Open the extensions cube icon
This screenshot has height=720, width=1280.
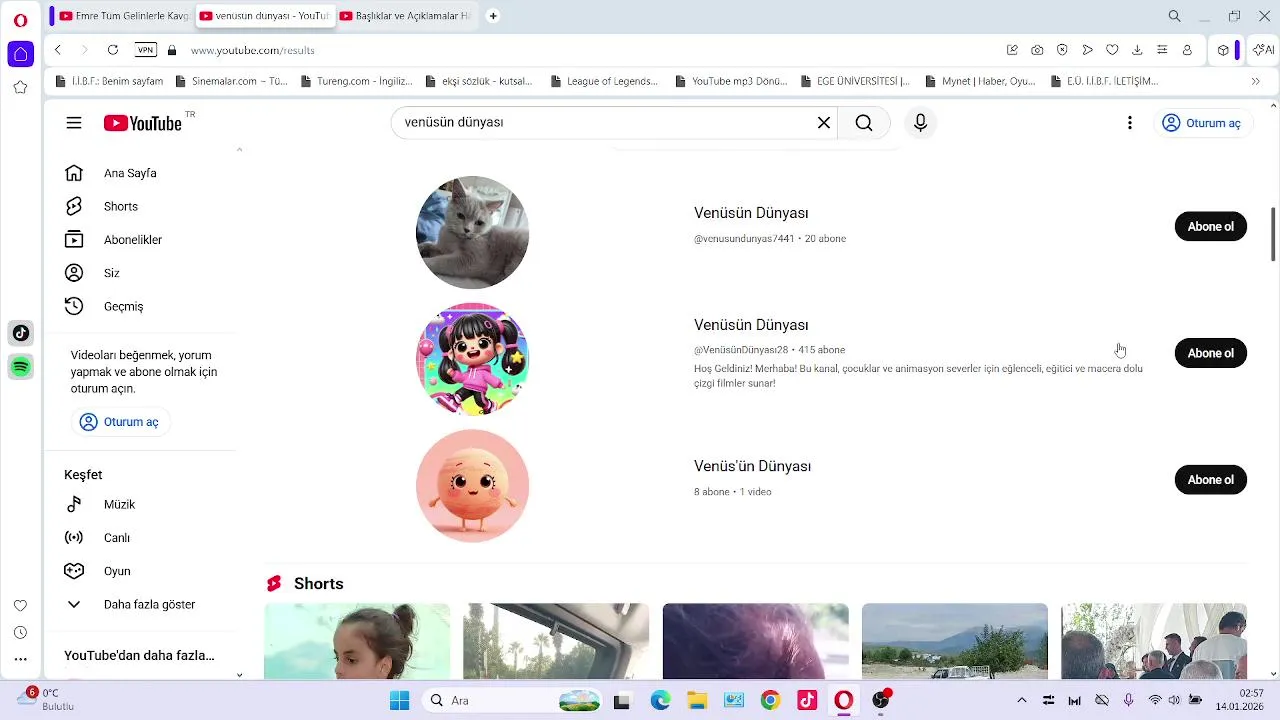[x=1223, y=50]
